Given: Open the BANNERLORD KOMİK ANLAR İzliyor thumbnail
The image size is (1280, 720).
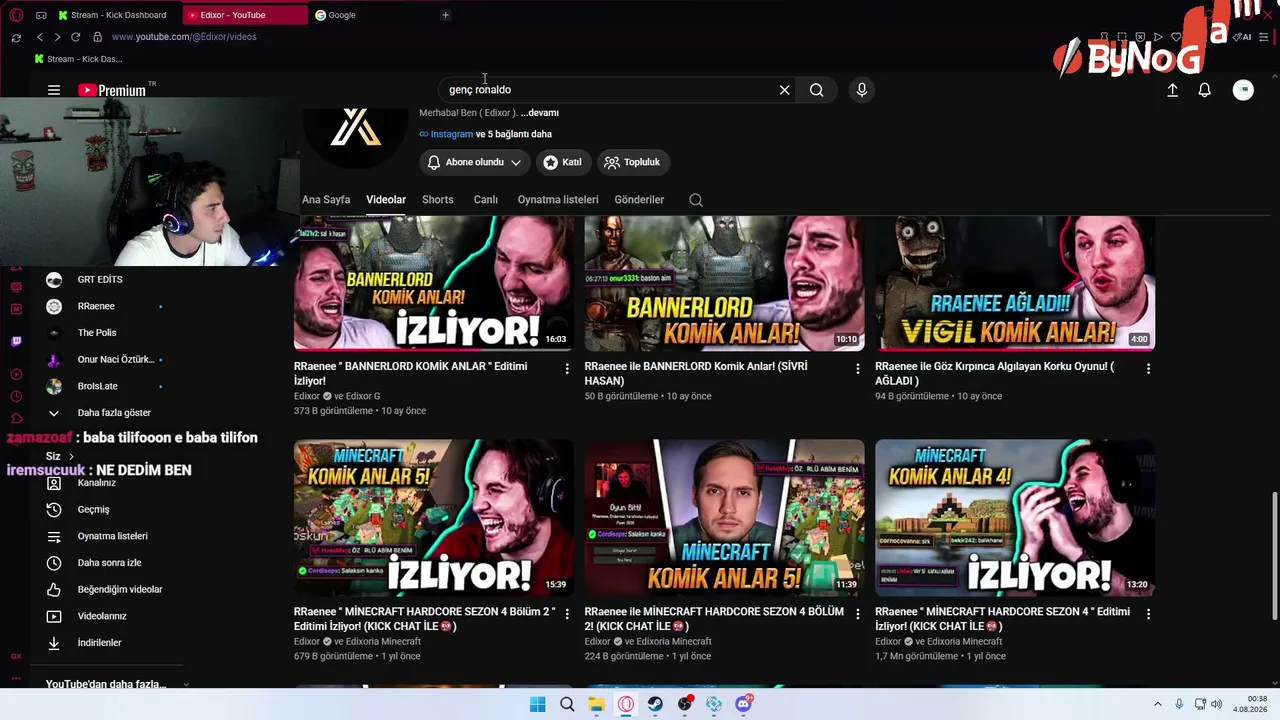Looking at the screenshot, I should click(x=434, y=283).
